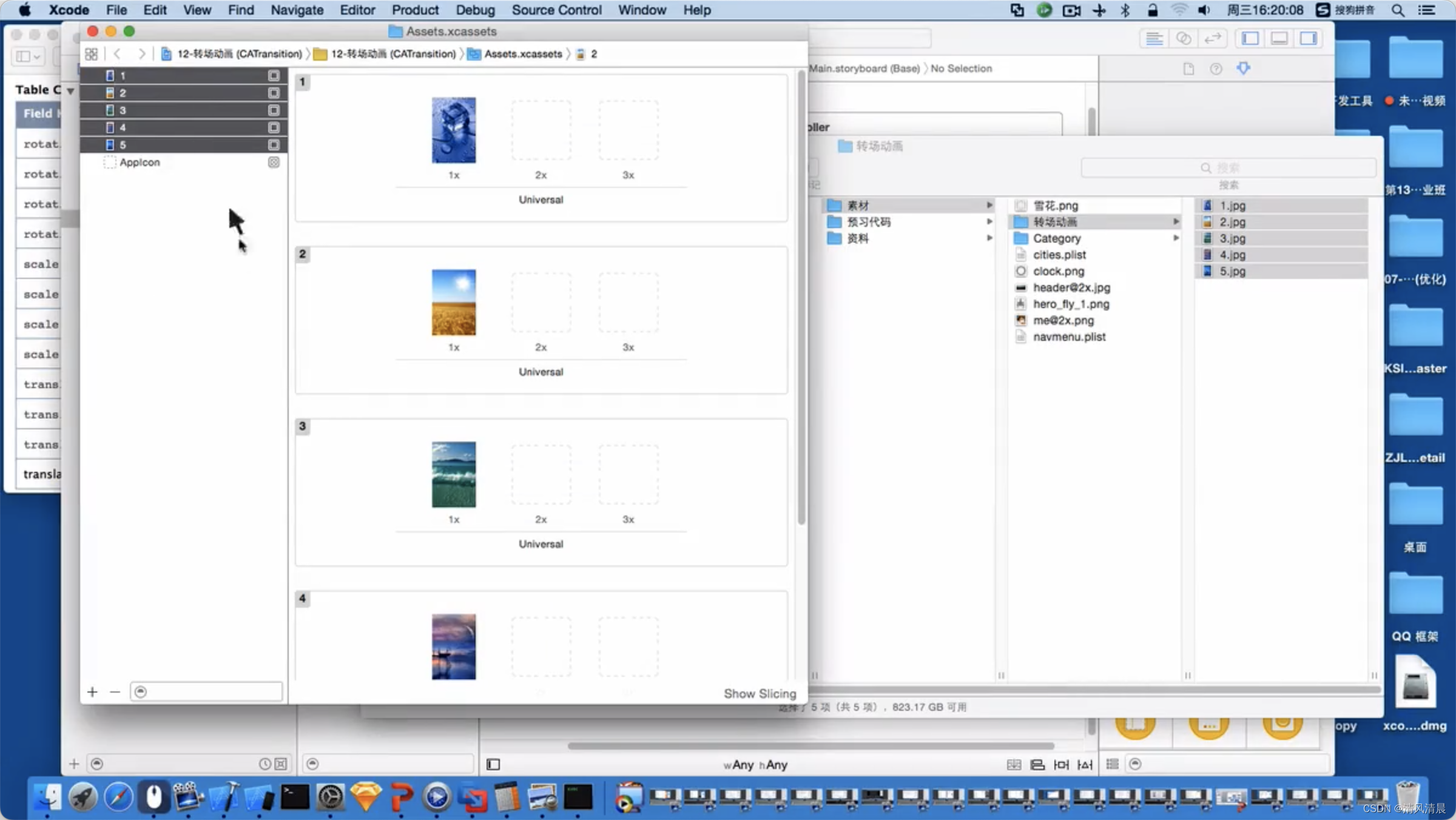This screenshot has height=820, width=1456.
Task: Toggle visibility of asset 5 in sidebar
Action: click(274, 144)
